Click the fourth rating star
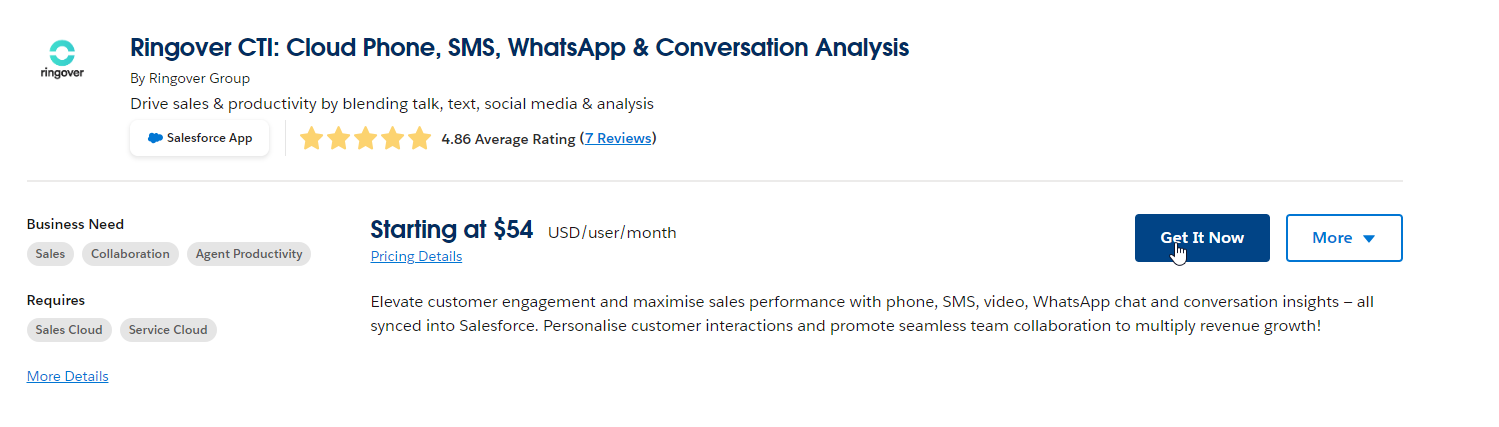Viewport: 1499px width, 427px height. coord(393,138)
